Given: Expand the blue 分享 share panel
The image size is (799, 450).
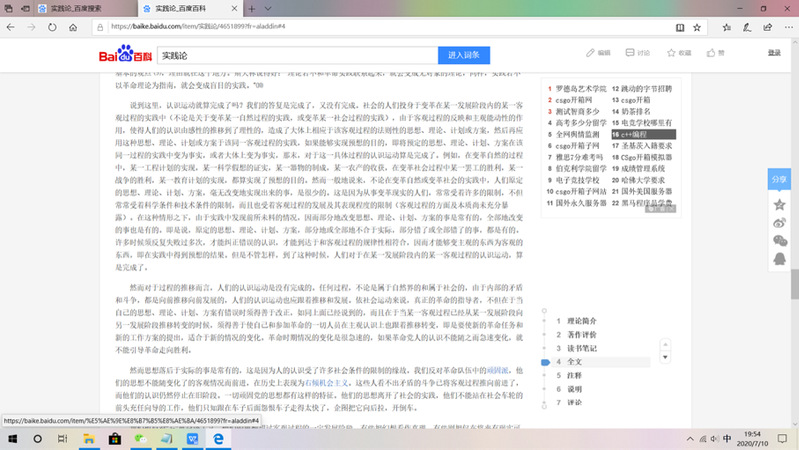Looking at the screenshot, I should tap(779, 180).
